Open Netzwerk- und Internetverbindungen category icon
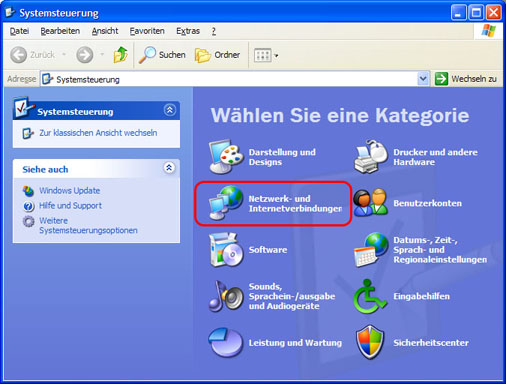 226,203
